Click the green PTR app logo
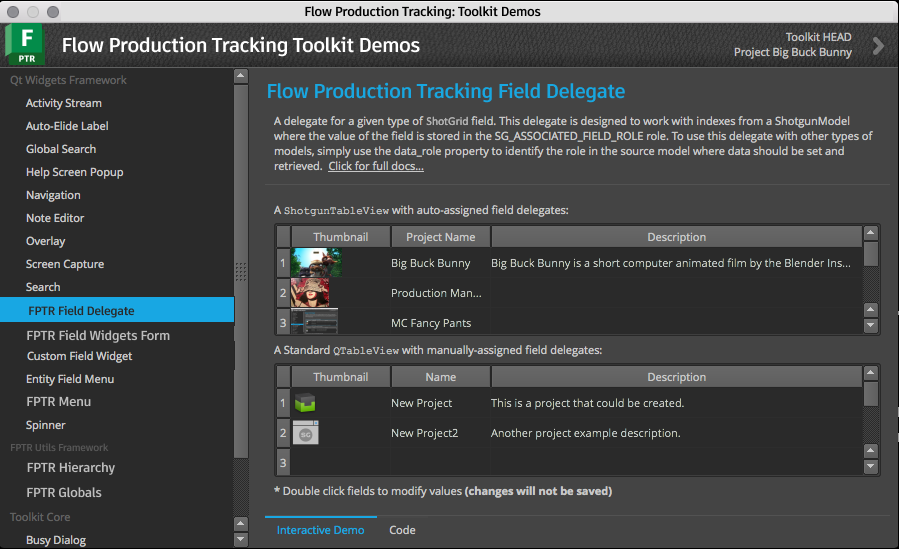 point(25,44)
